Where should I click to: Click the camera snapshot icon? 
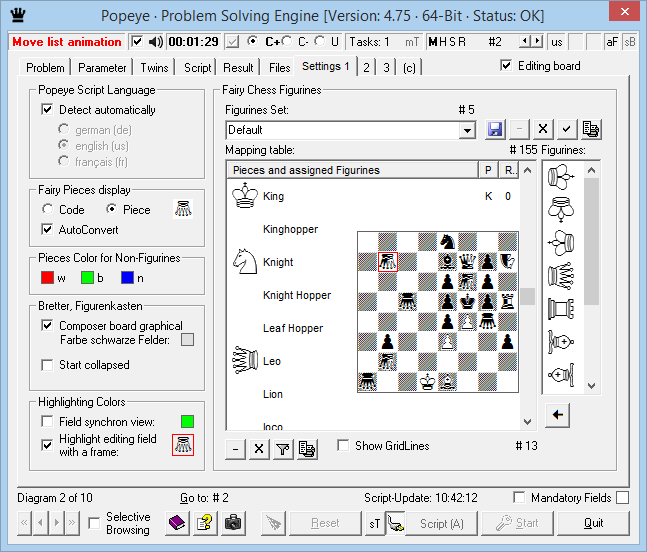tap(233, 523)
